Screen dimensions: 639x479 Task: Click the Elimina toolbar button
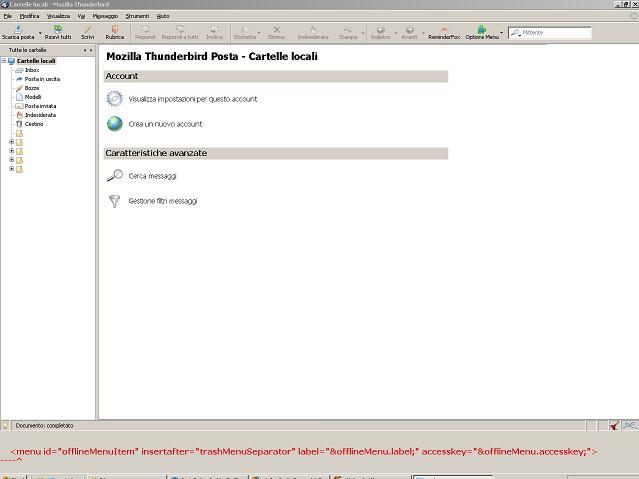click(276, 33)
